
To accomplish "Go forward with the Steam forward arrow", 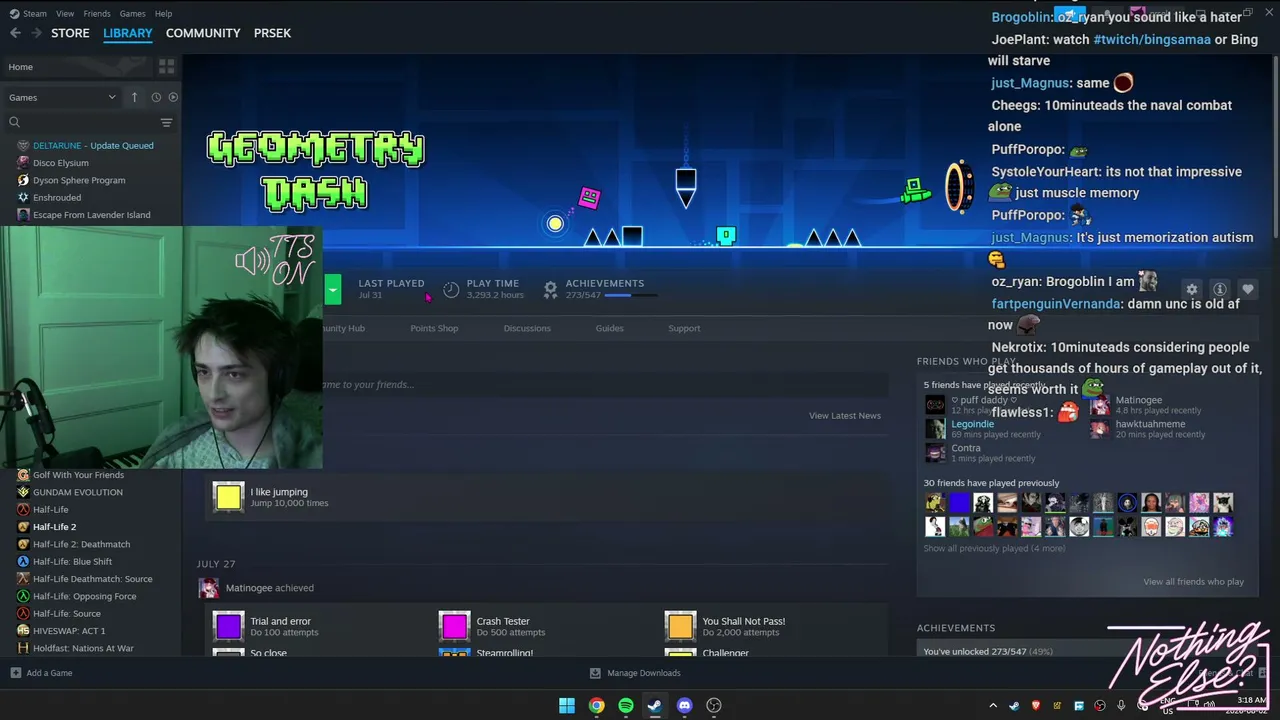I will (37, 33).
